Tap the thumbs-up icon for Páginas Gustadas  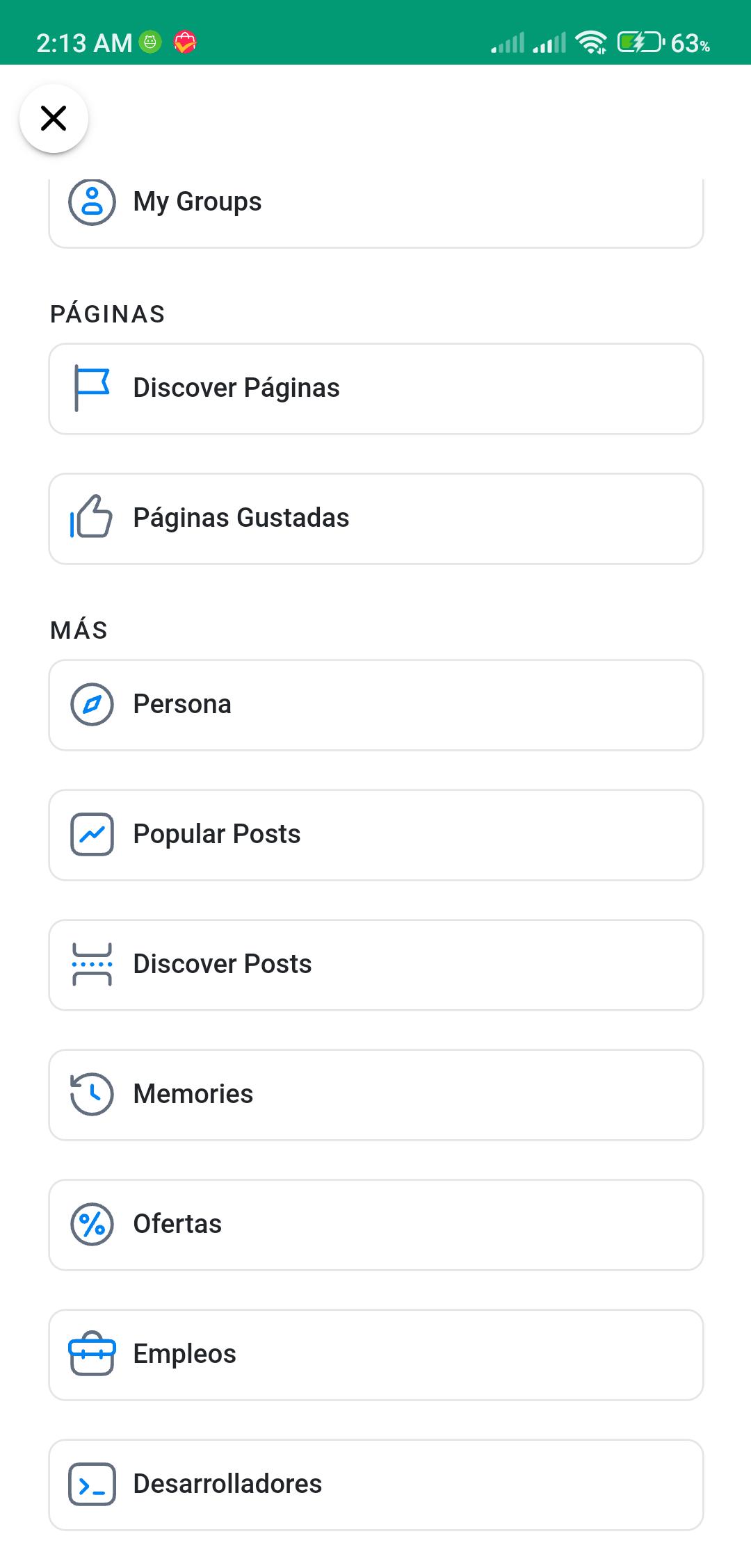click(91, 516)
